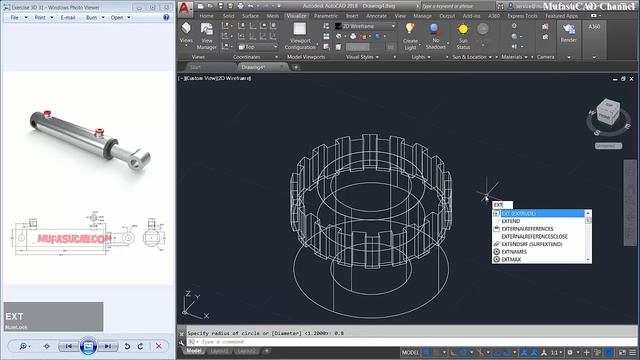Viewport: 640px width, 360px height.
Task: Click the Photo Viewer Next image button
Action: (x=108, y=346)
